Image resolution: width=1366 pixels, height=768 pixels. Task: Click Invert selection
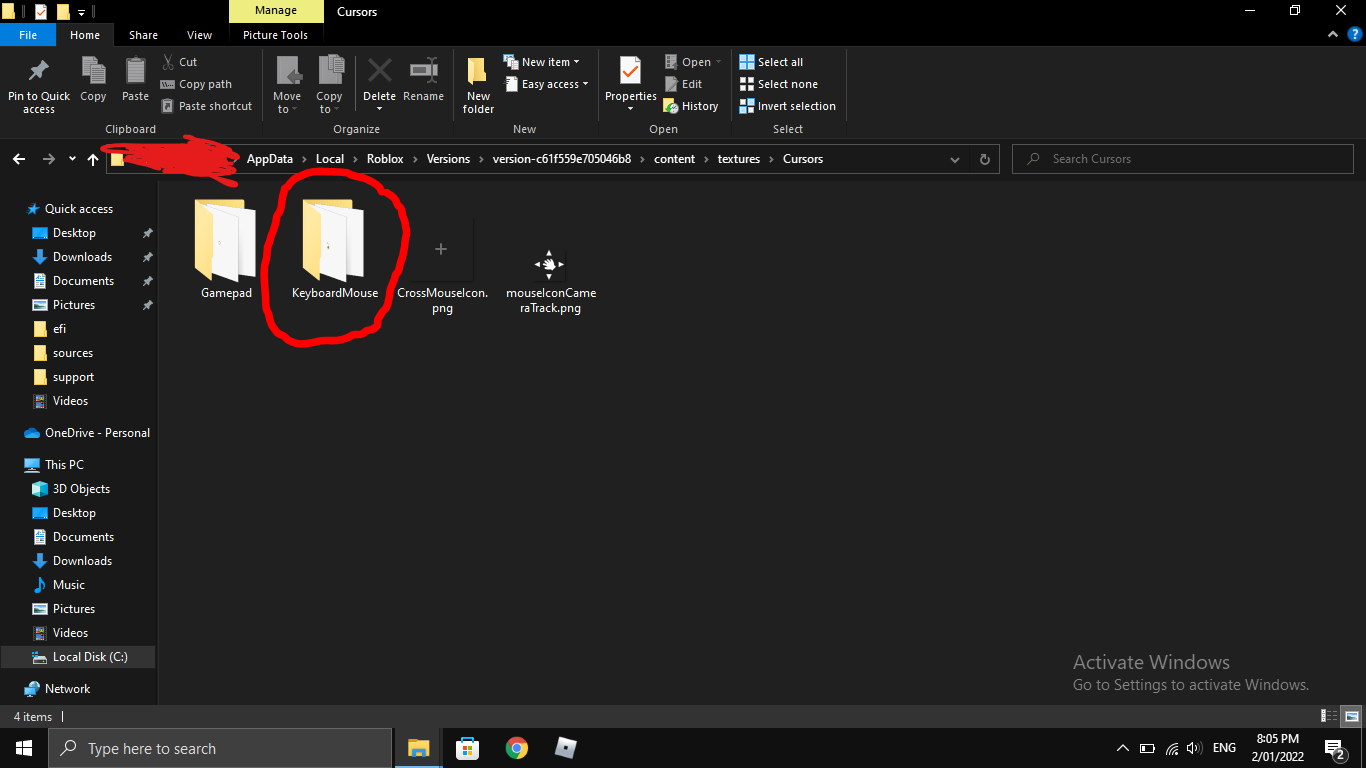tap(787, 106)
